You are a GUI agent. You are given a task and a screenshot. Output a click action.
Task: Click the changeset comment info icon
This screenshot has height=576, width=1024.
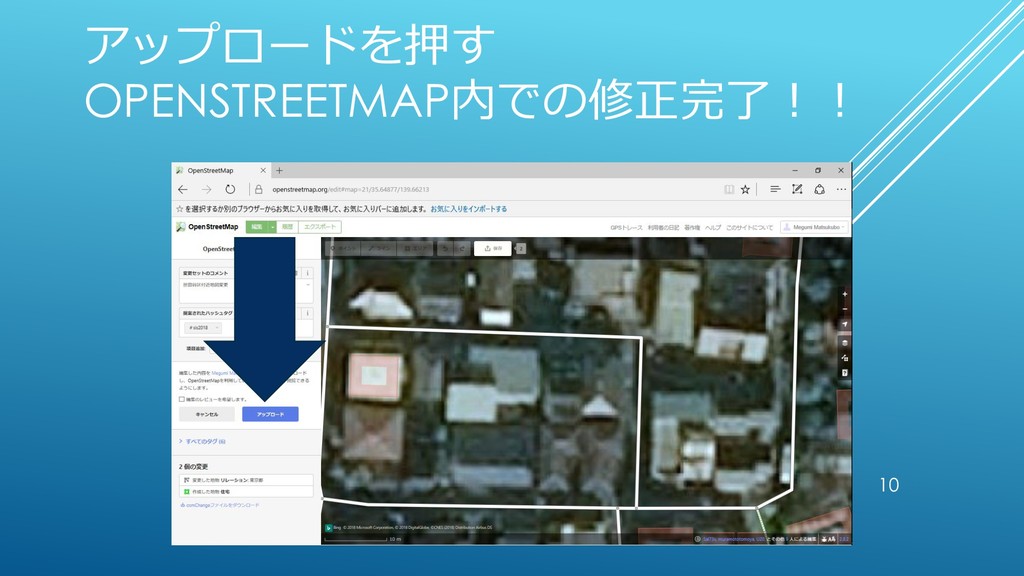tap(308, 273)
